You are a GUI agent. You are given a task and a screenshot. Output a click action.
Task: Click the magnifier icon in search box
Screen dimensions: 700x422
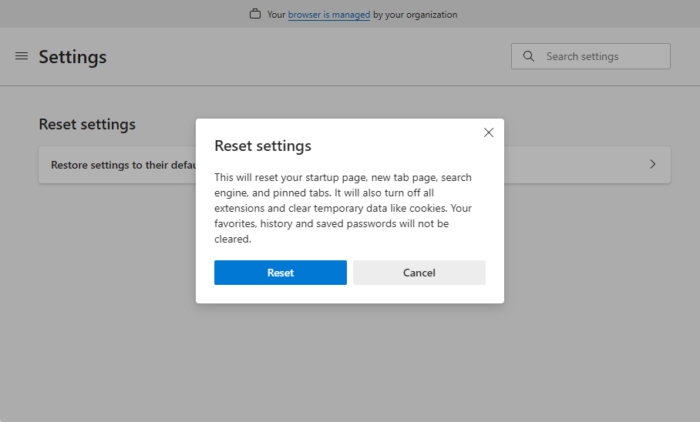[528, 56]
